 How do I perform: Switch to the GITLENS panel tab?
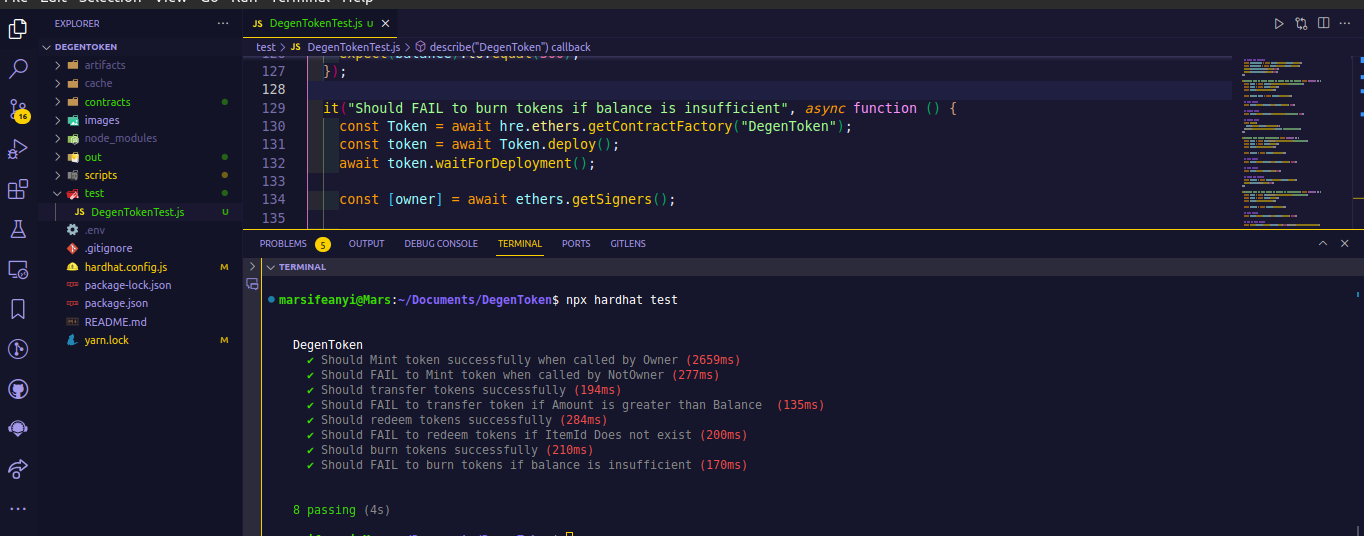[x=628, y=244]
